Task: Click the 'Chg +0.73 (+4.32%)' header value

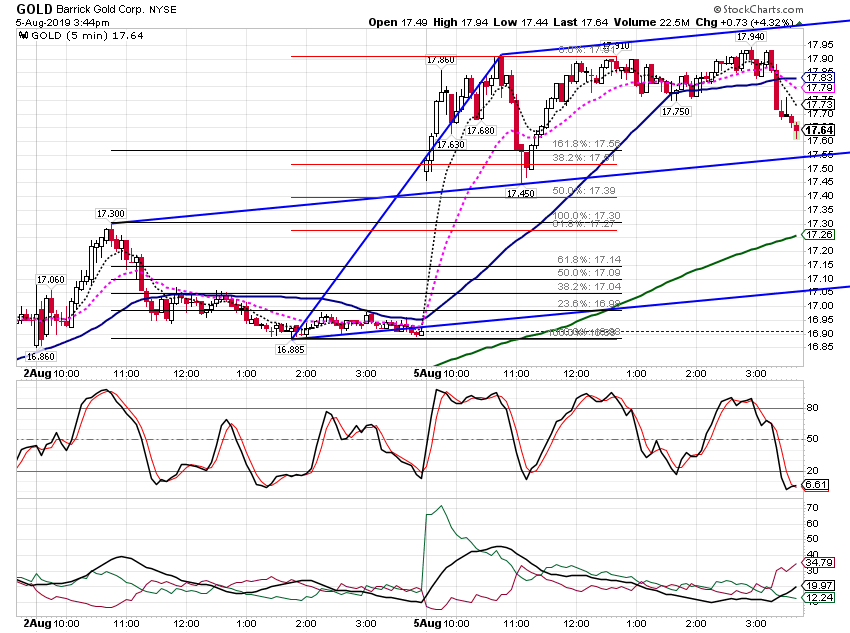Action: click(744, 22)
